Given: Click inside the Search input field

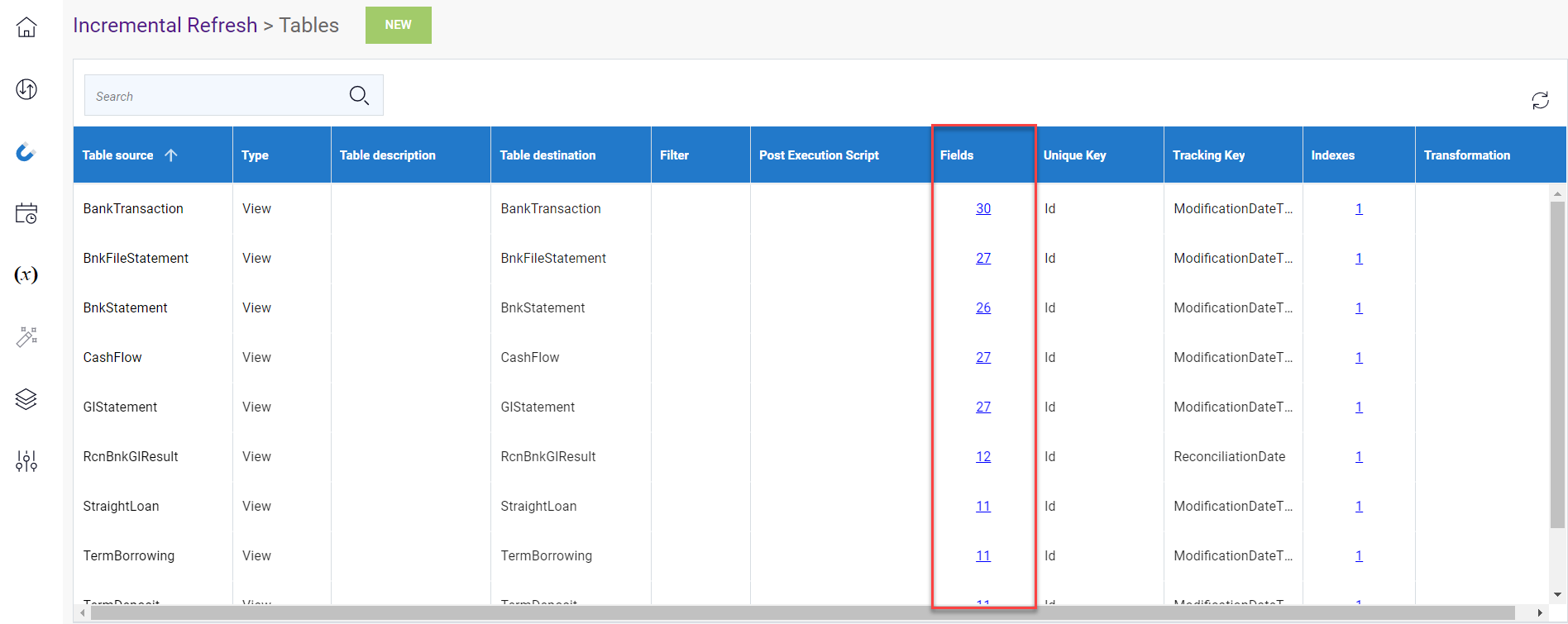Looking at the screenshot, I should click(215, 97).
